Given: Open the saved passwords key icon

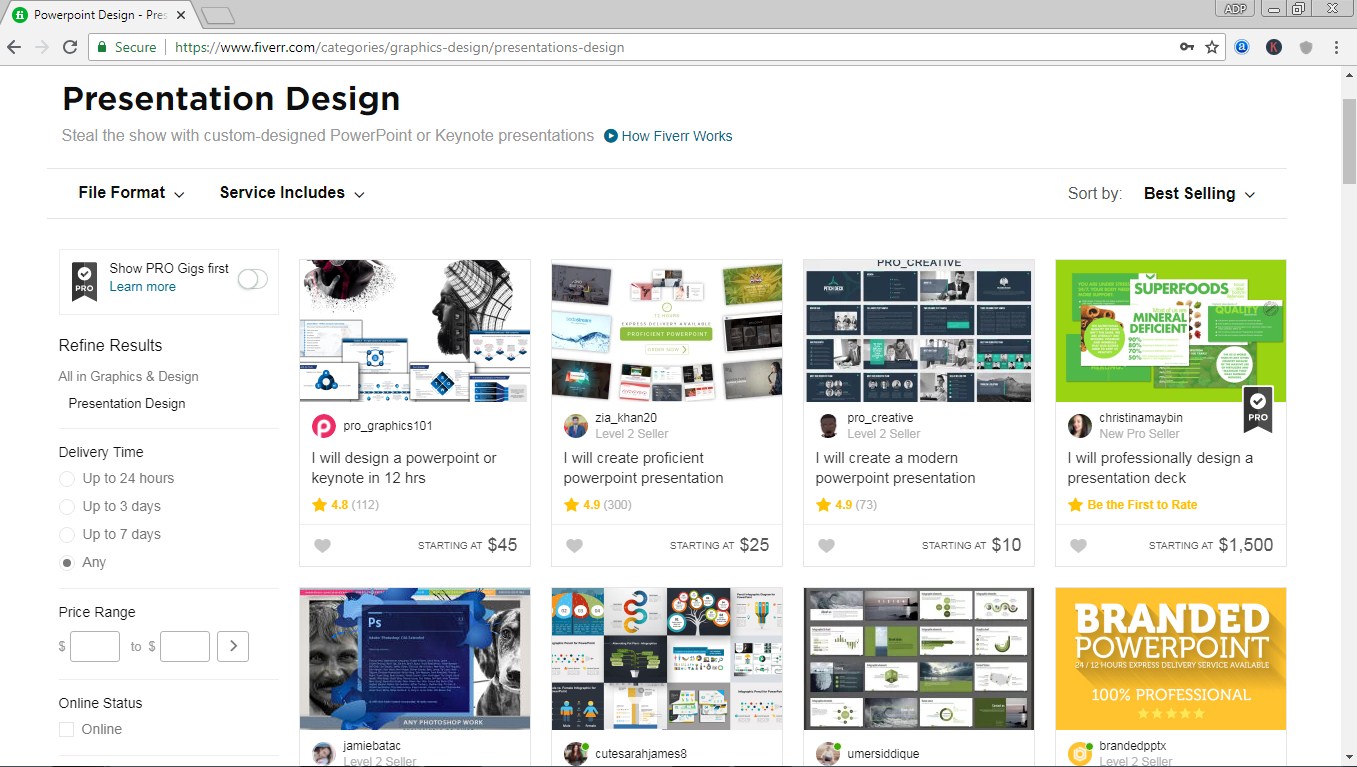Looking at the screenshot, I should point(1187,47).
